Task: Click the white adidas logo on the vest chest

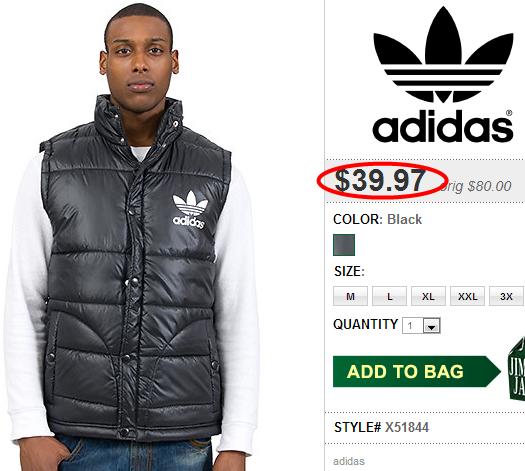Action: pyautogui.click(x=190, y=210)
